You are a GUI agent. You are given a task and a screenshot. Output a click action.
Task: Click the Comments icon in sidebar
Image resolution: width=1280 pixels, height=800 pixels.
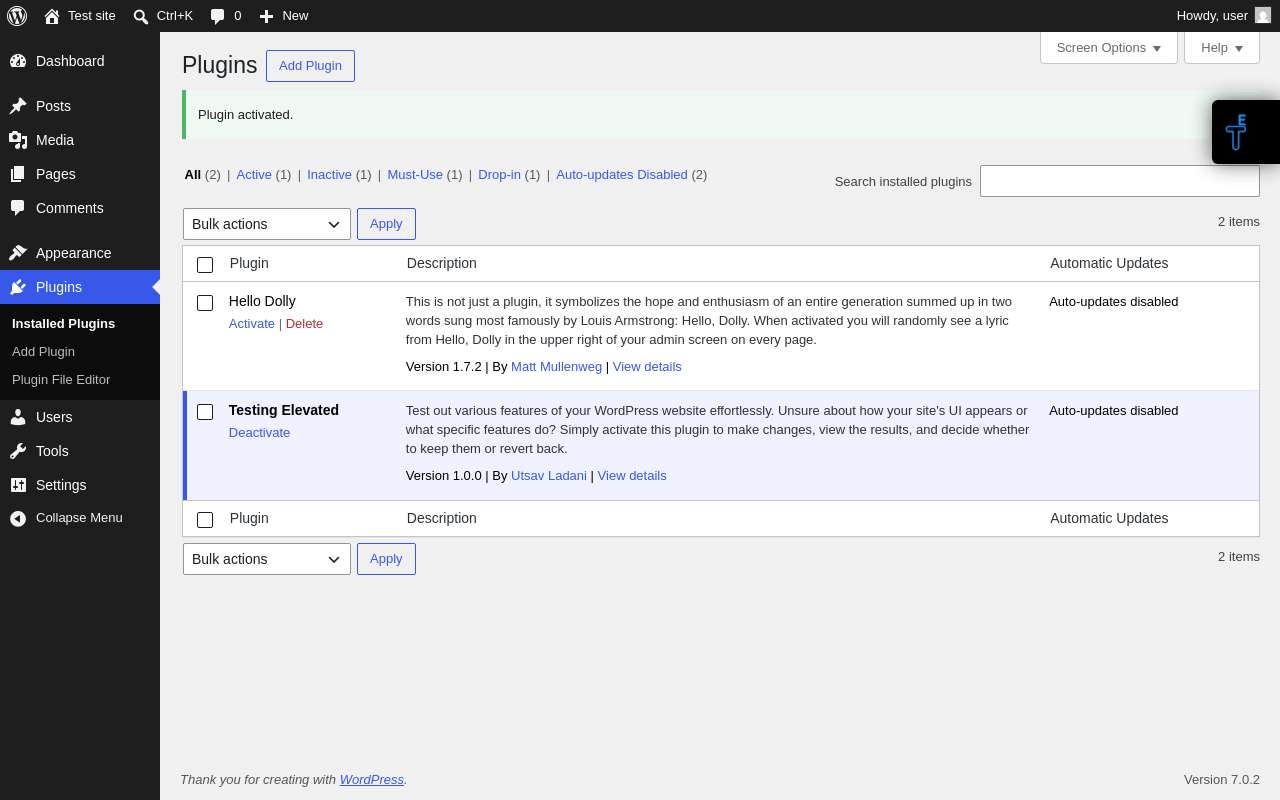pos(18,208)
